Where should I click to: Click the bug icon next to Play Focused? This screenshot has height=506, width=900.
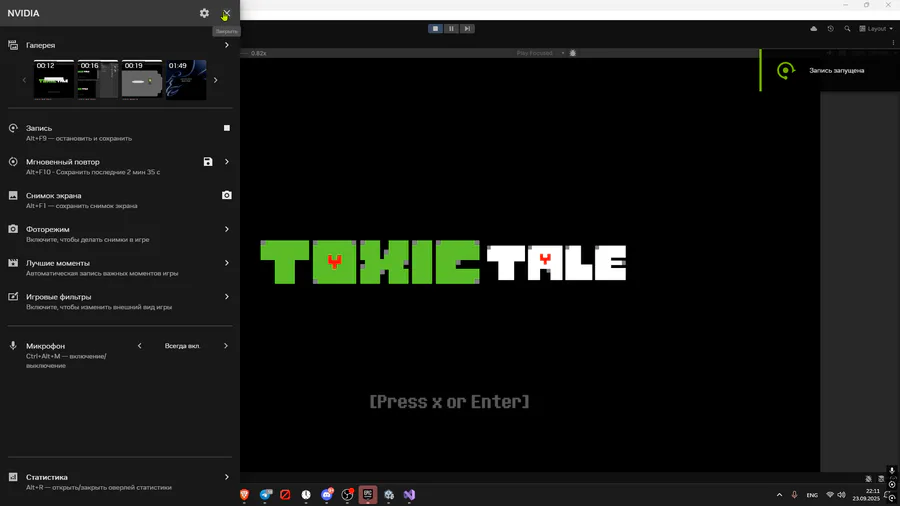(572, 53)
